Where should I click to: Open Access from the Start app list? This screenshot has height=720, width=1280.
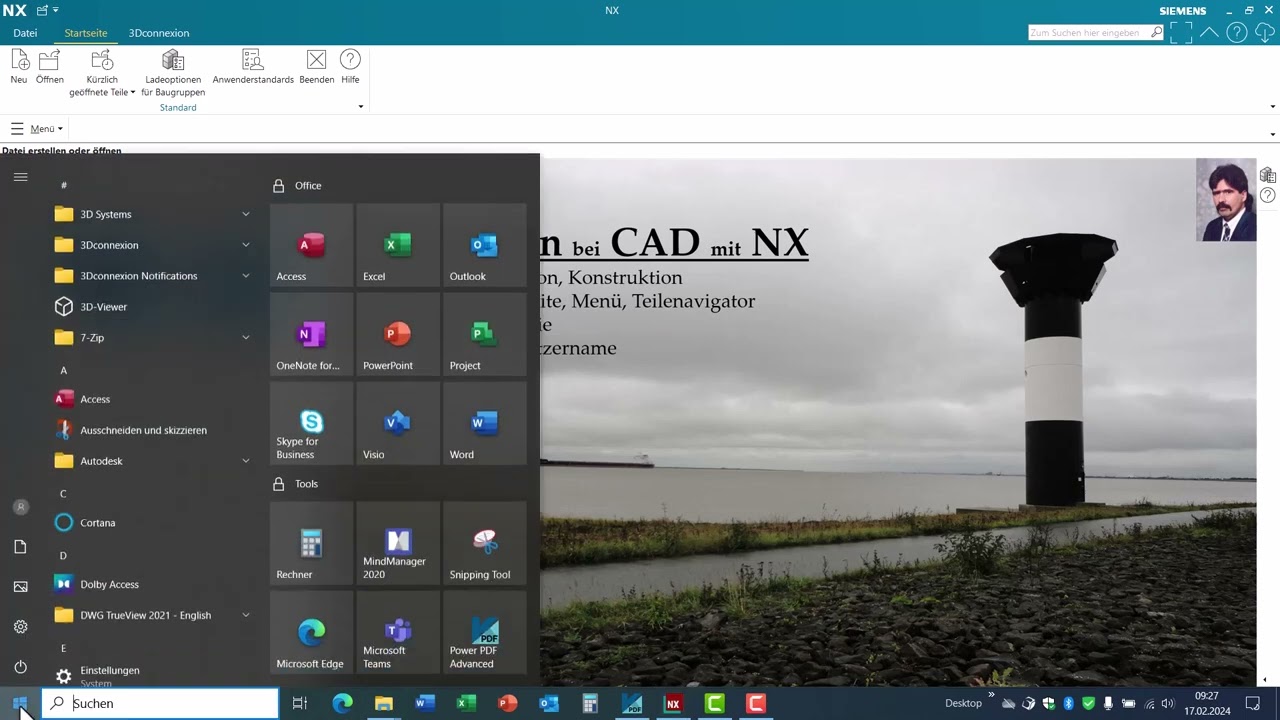coord(153,399)
